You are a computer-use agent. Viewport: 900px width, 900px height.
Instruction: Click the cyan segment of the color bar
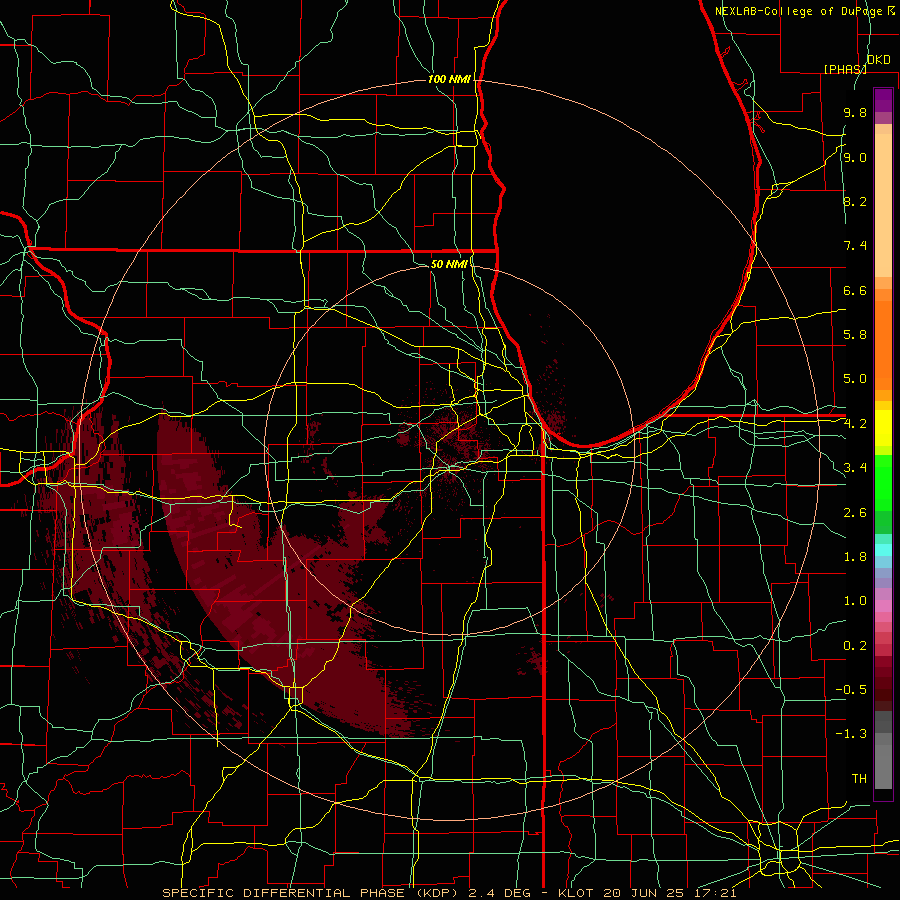tap(883, 550)
